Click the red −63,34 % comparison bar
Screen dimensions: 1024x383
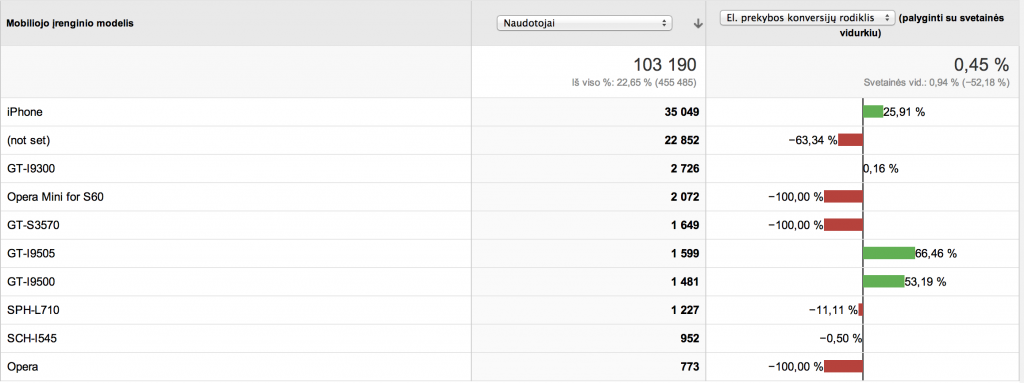click(850, 140)
